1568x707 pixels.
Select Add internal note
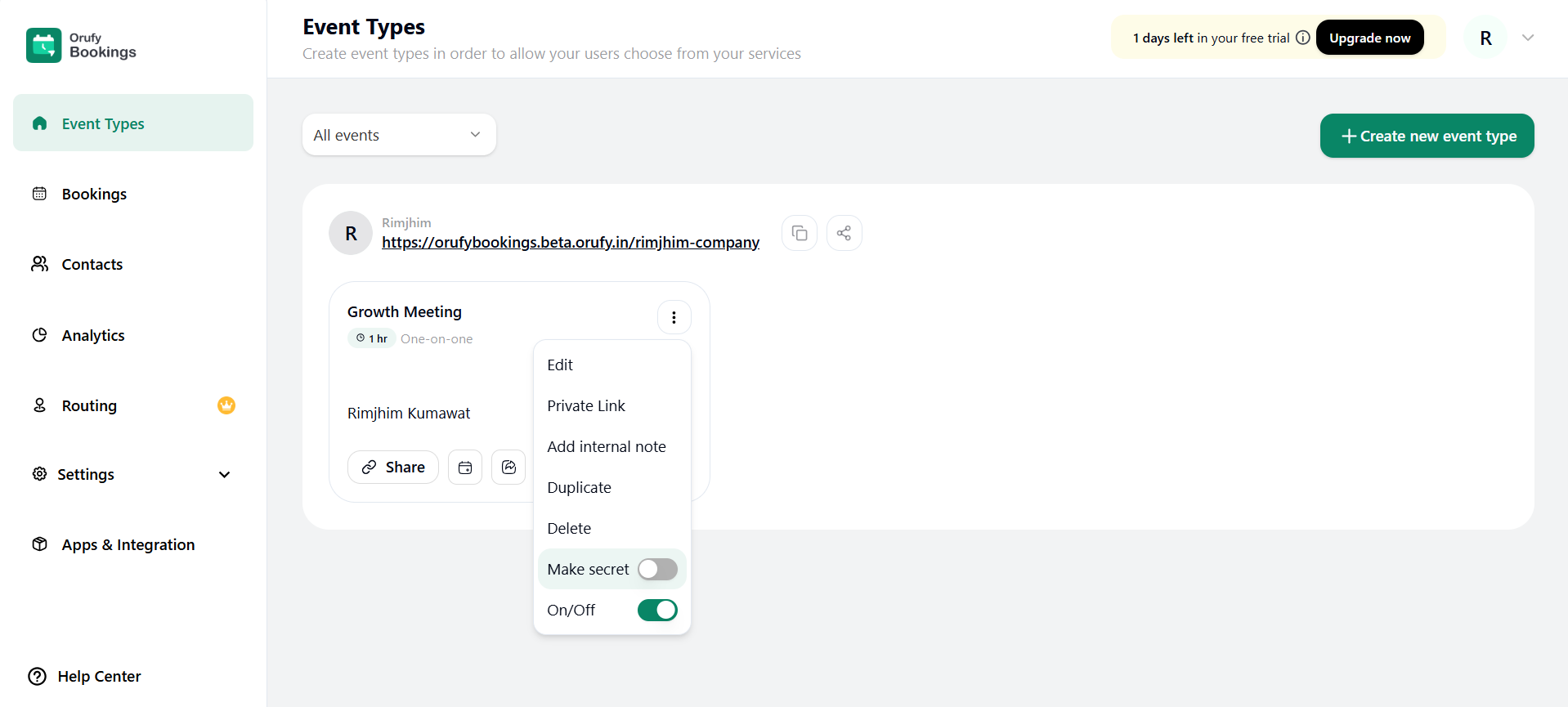[612, 446]
